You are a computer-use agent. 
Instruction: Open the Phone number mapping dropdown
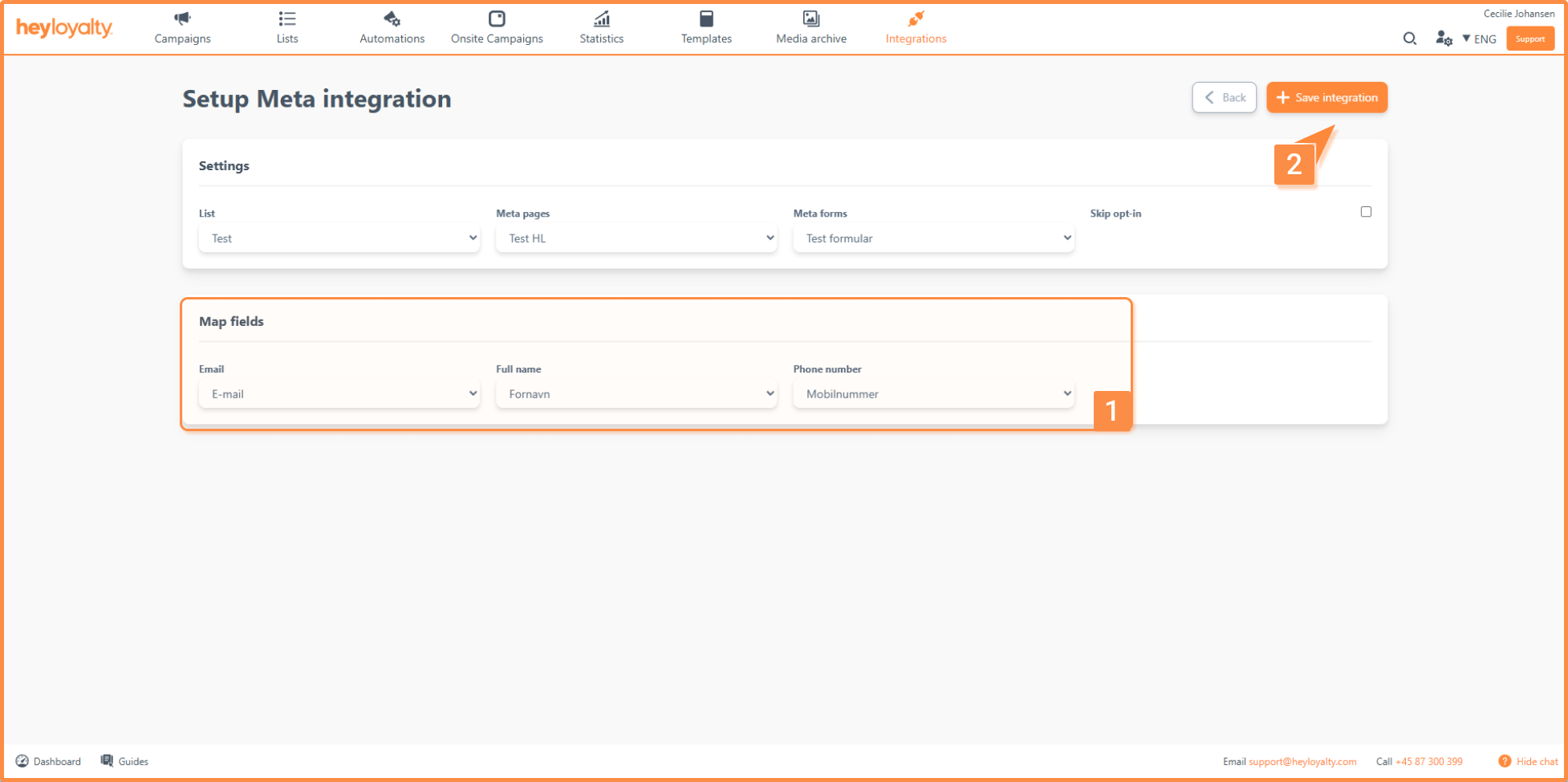[x=932, y=394]
